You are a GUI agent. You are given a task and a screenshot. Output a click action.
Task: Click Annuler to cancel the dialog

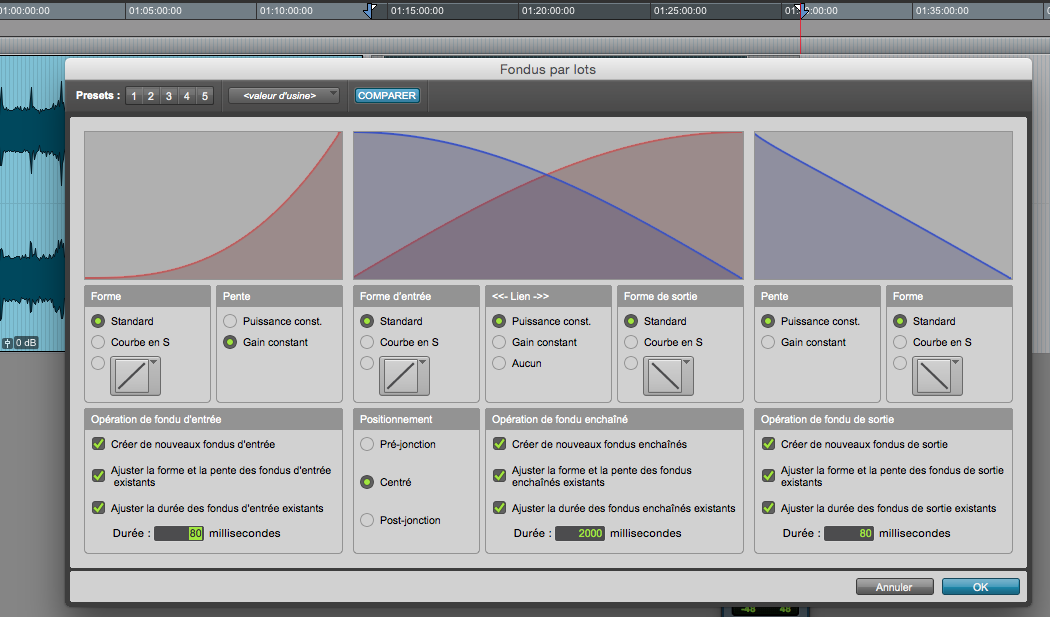894,587
